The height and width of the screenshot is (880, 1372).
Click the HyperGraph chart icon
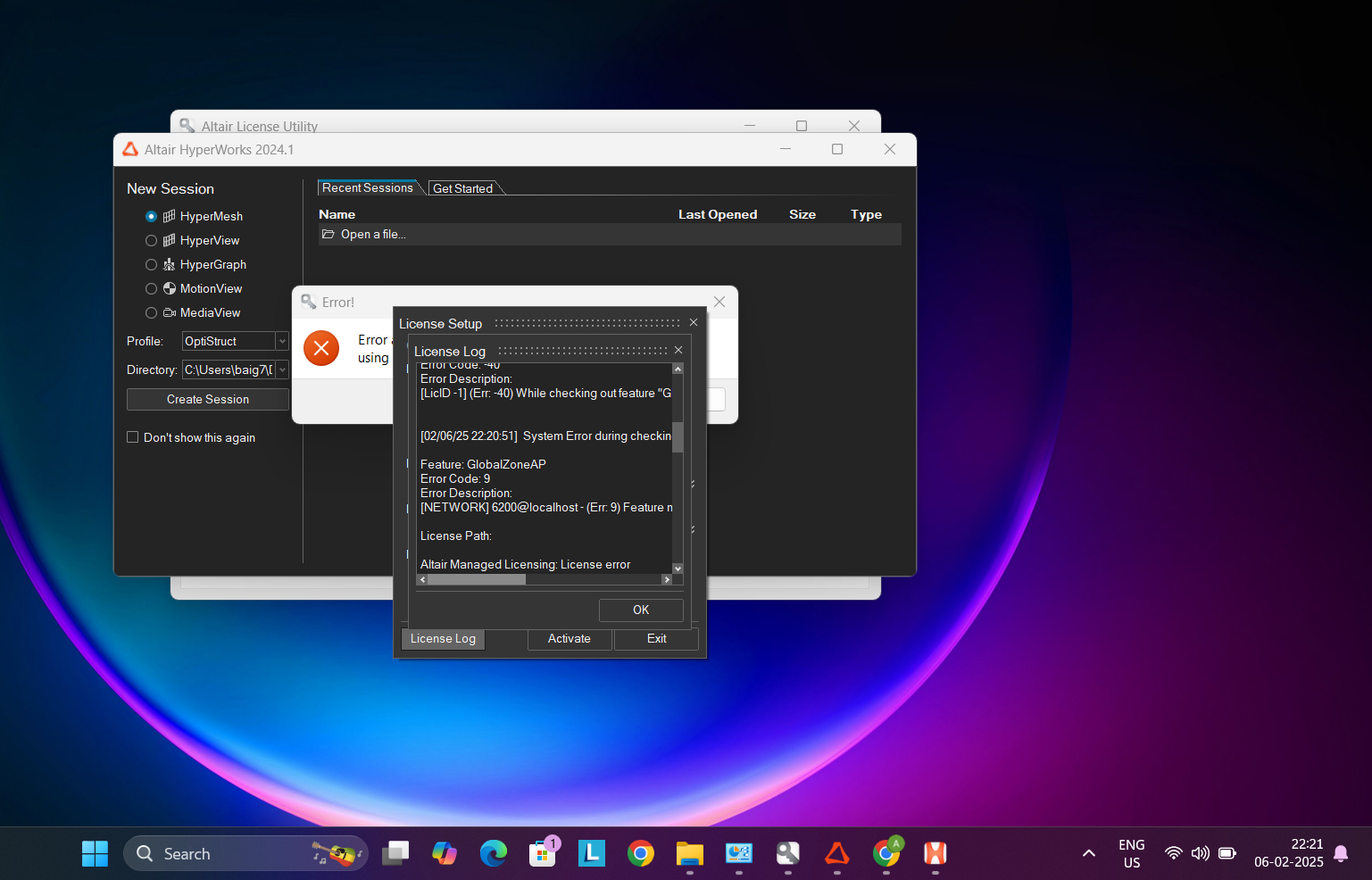coord(170,264)
